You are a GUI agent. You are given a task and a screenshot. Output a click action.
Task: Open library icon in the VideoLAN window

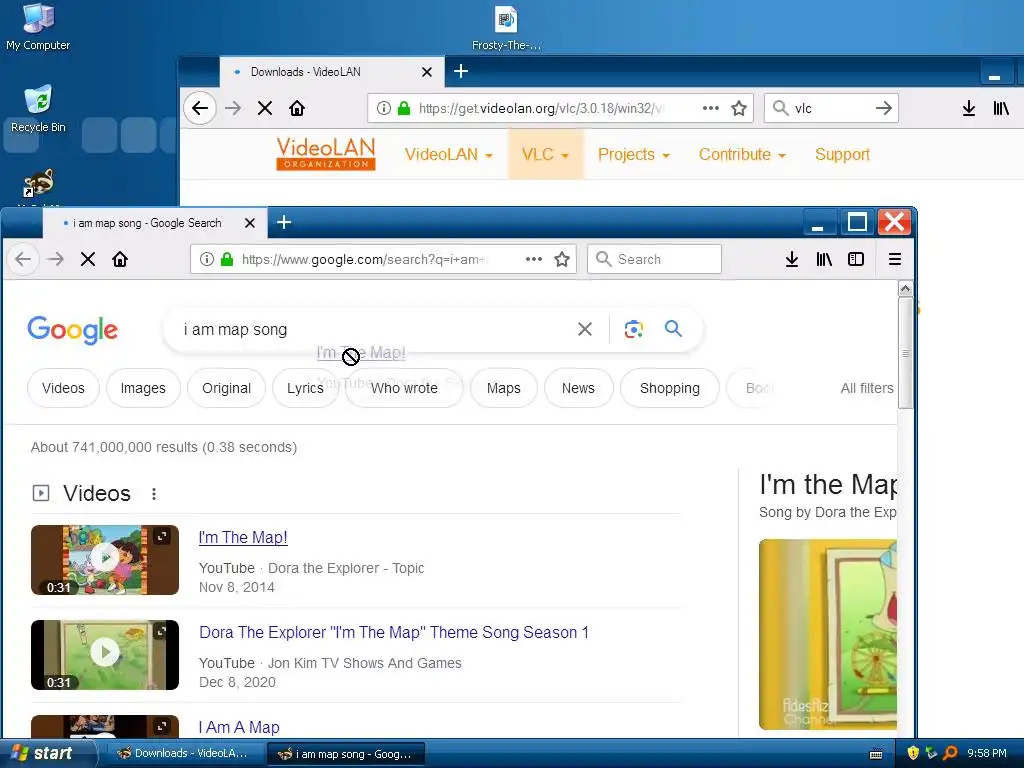point(1001,108)
